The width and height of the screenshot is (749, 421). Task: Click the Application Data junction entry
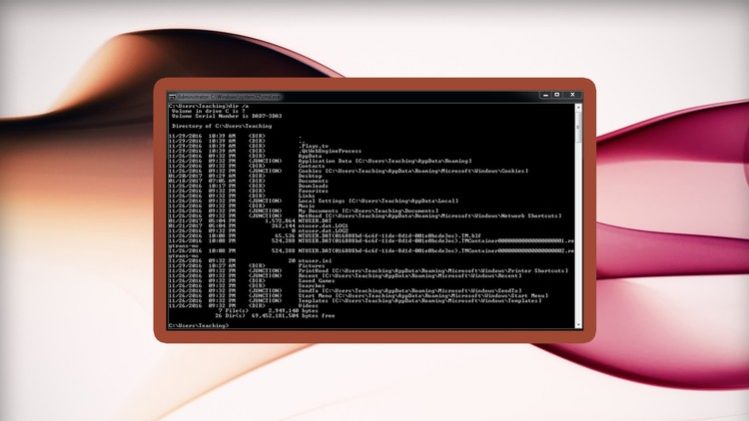click(x=330, y=160)
